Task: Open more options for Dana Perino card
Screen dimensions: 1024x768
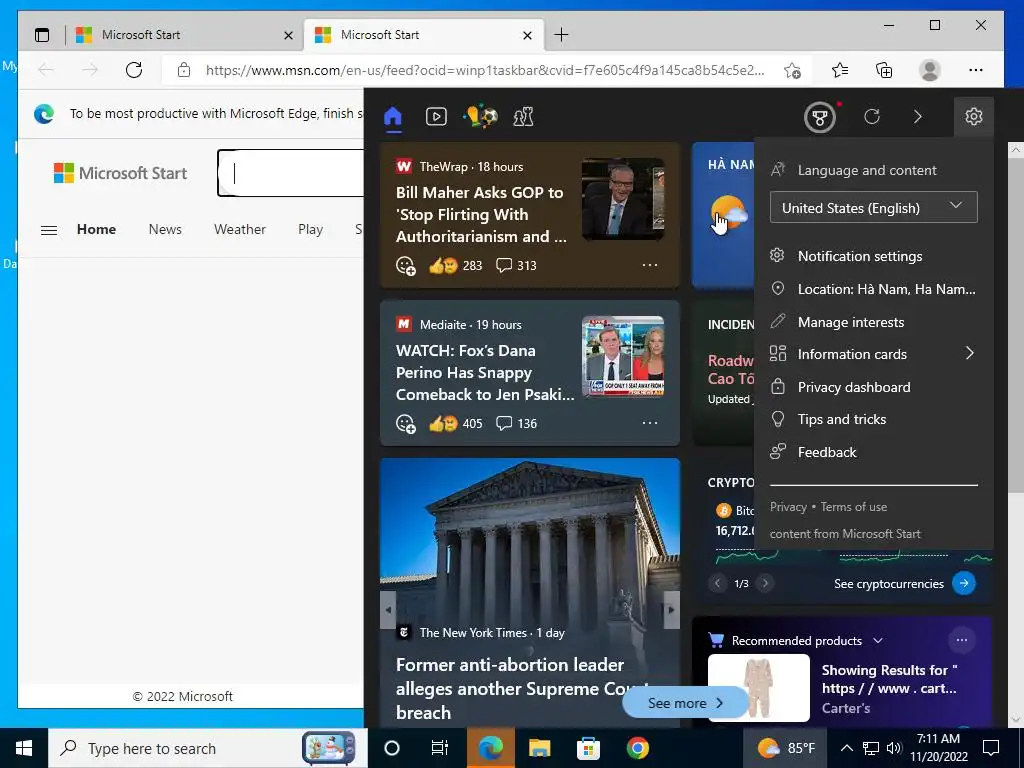Action: coord(650,423)
